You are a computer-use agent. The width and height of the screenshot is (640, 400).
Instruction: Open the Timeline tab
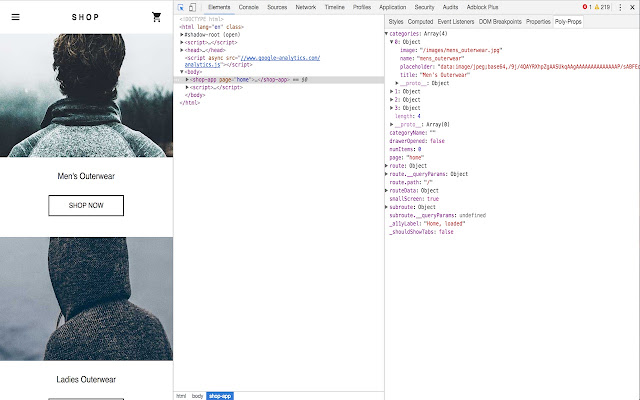coord(335,7)
